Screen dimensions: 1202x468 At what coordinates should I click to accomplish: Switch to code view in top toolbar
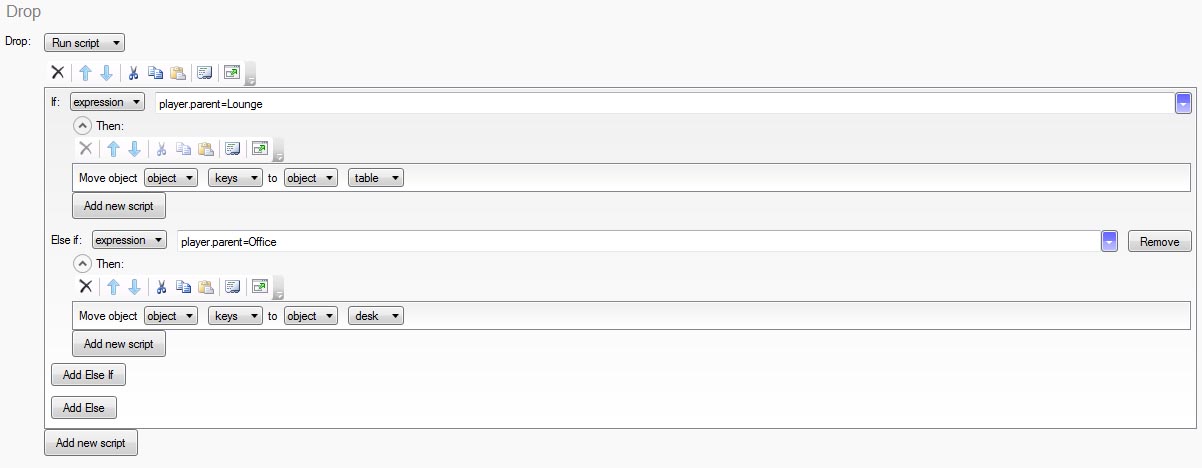tap(204, 73)
